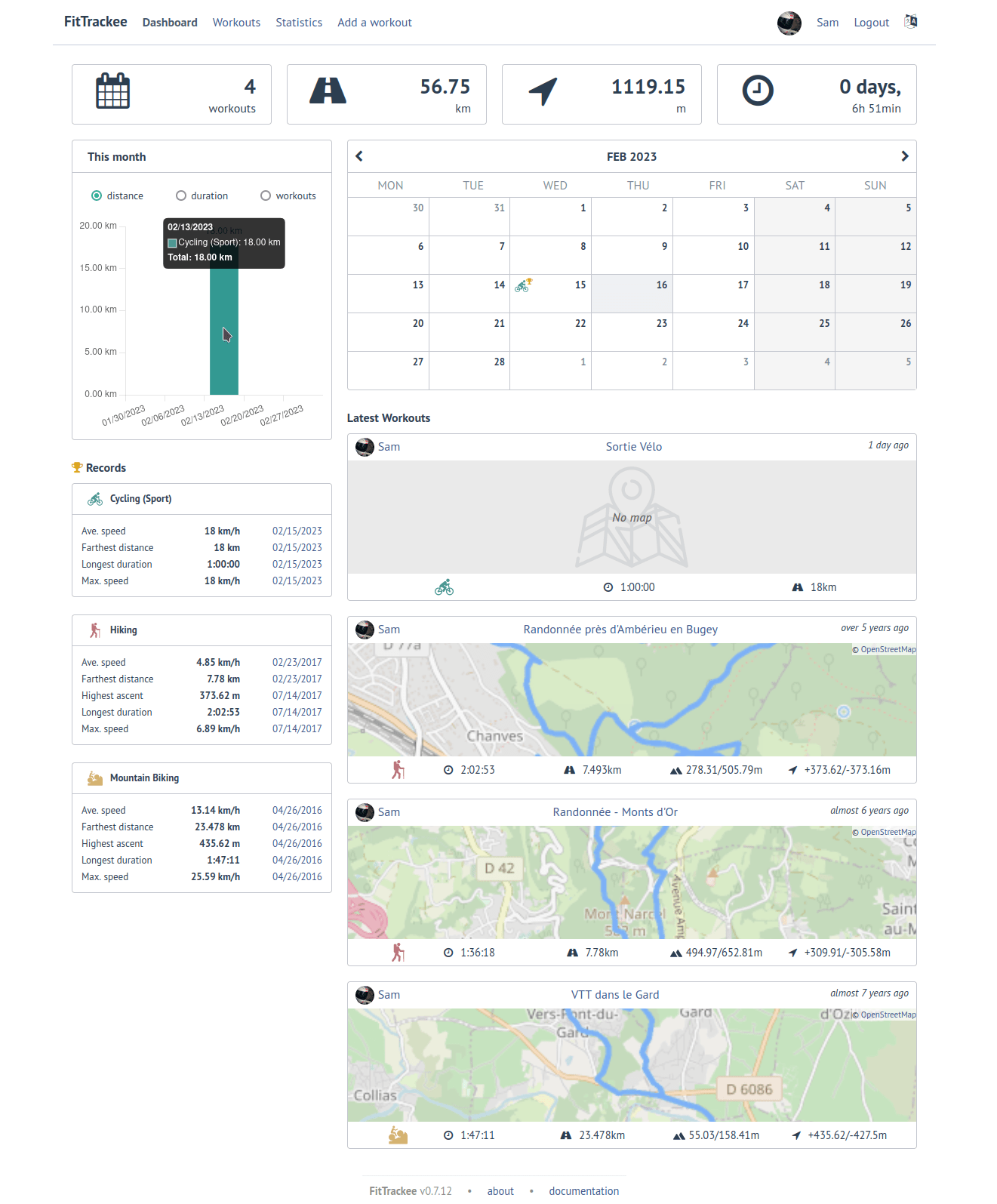Viewport: 997px width, 1204px height.
Task: Click hiking icon in Randonnée près d'Ambérieu card
Action: (398, 770)
